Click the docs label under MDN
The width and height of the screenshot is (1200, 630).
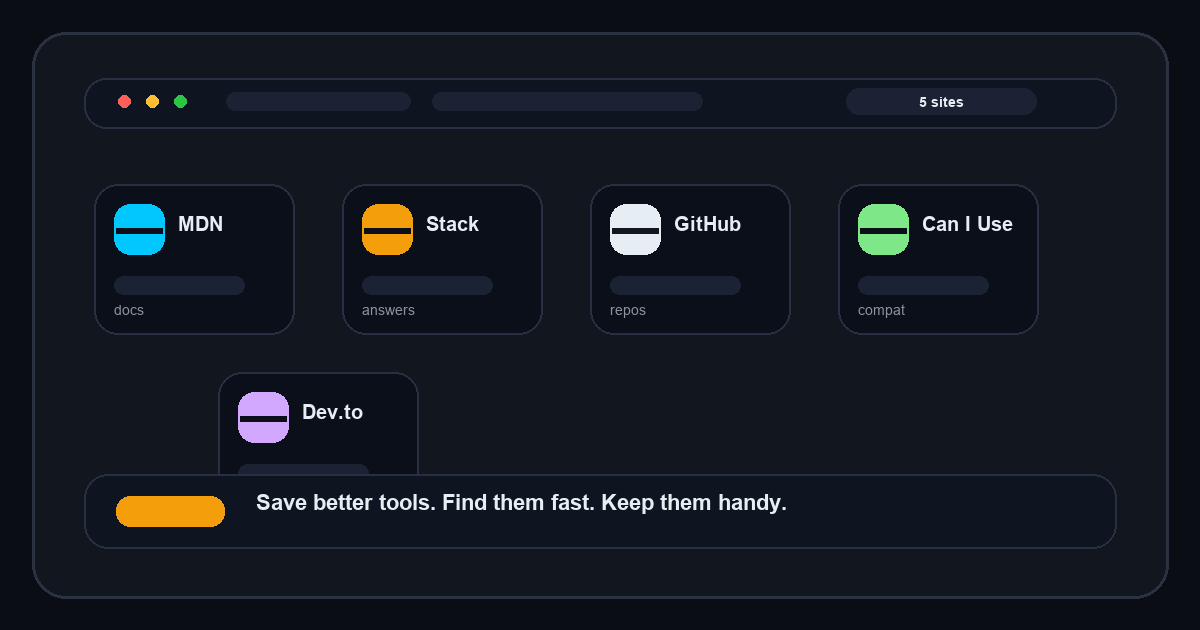pyautogui.click(x=129, y=310)
